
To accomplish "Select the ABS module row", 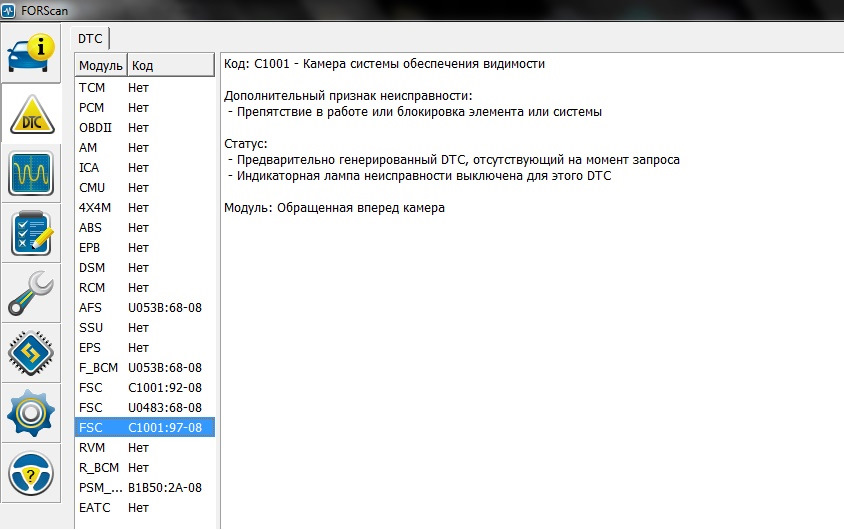I will 145,228.
